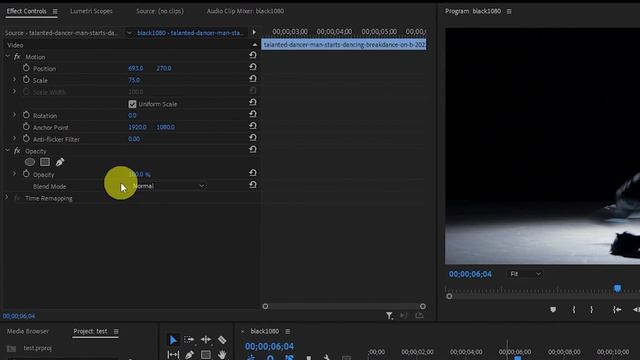Reset the Anchor Point parameter
Image resolution: width=640 pixels, height=360 pixels.
point(253,126)
